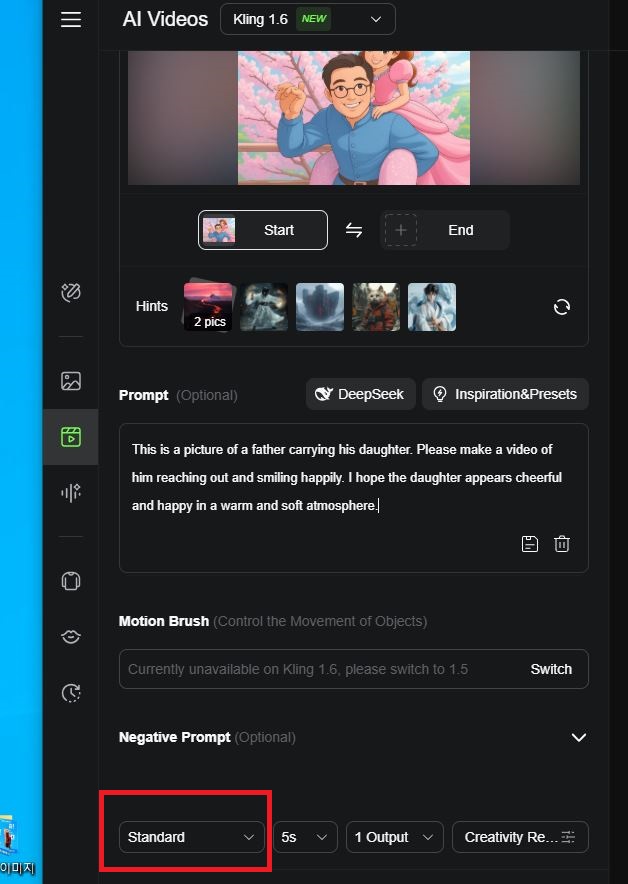The image size is (628, 884).
Task: Add an End frame image
Action: (x=445, y=230)
